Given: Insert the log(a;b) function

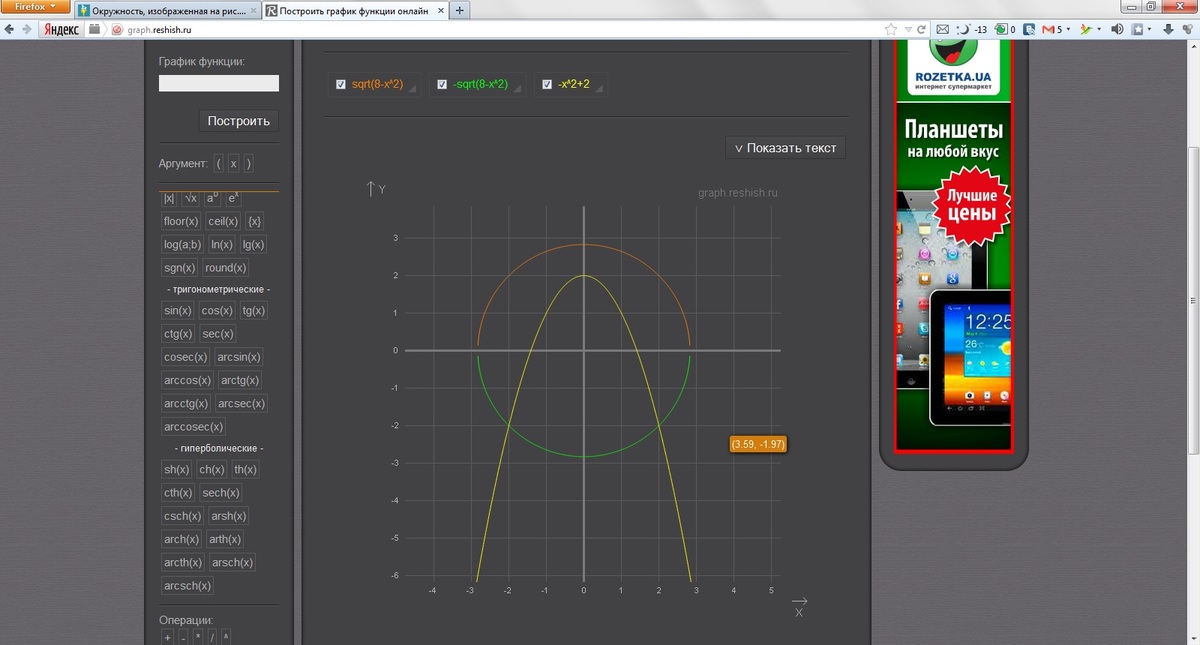Looking at the screenshot, I should coord(182,244).
